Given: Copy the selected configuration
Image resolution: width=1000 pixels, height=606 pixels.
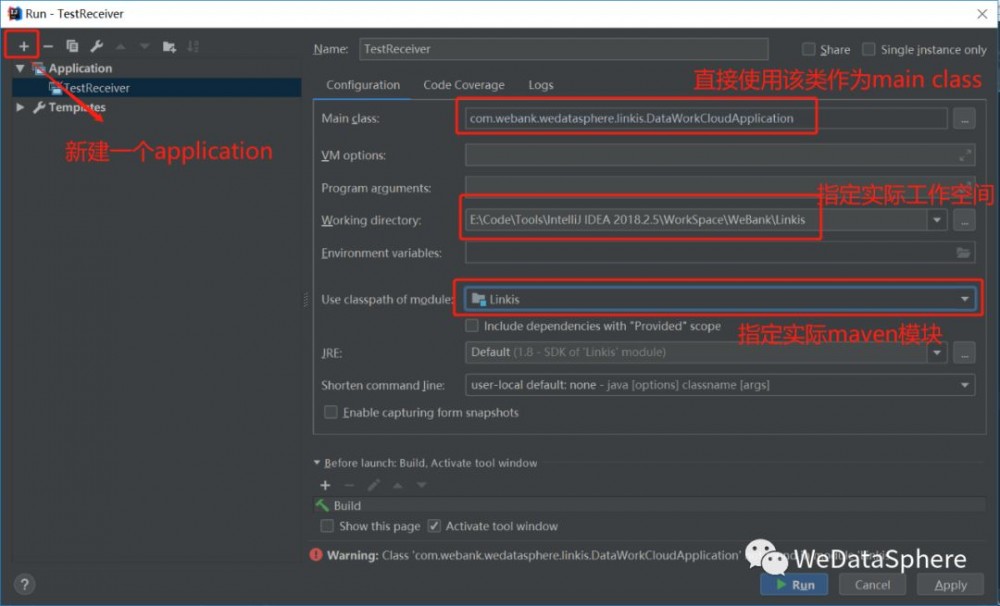Looking at the screenshot, I should [72, 47].
